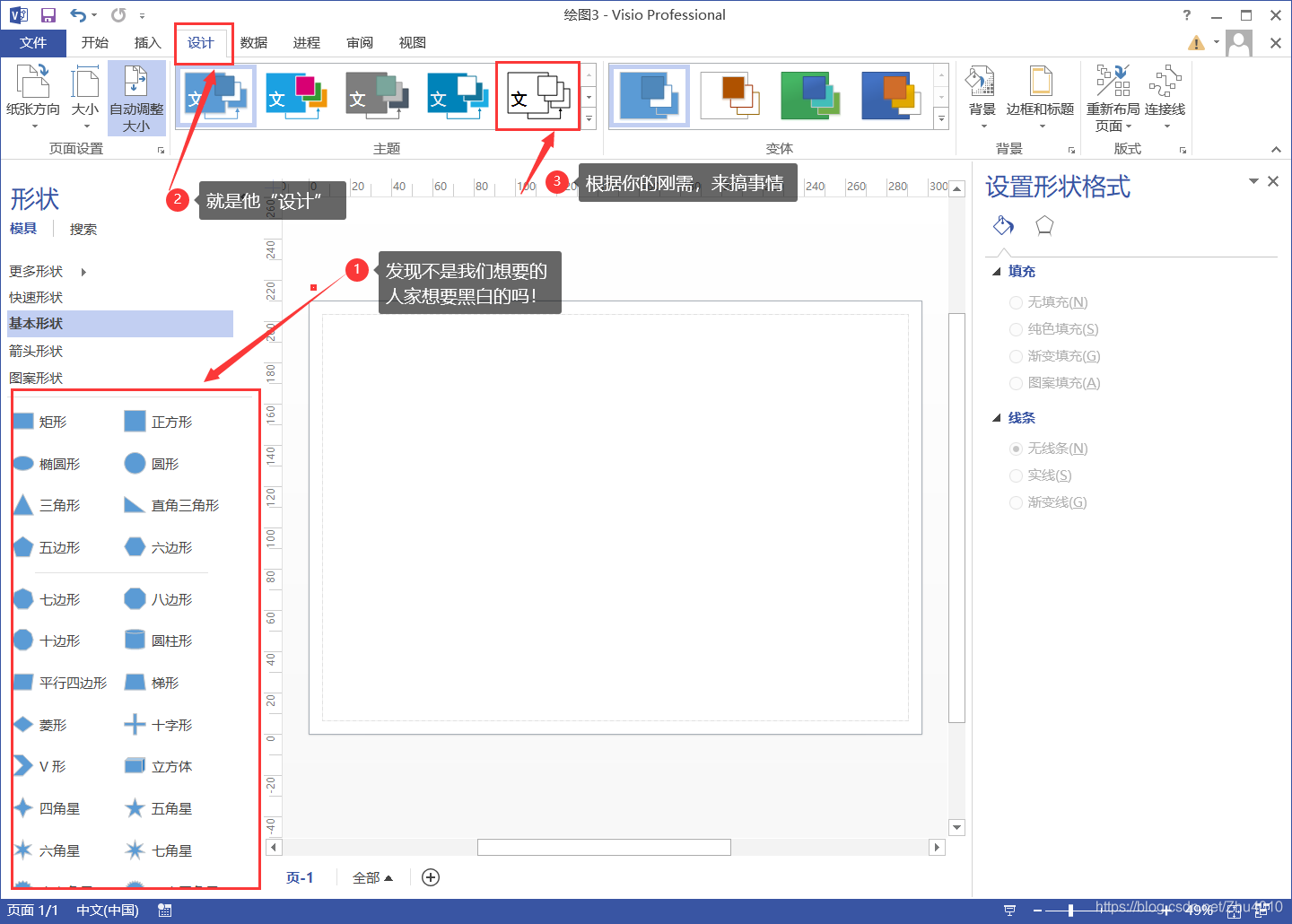Expand the variants gallery more arrow
1292x924 pixels.
pos(941,118)
